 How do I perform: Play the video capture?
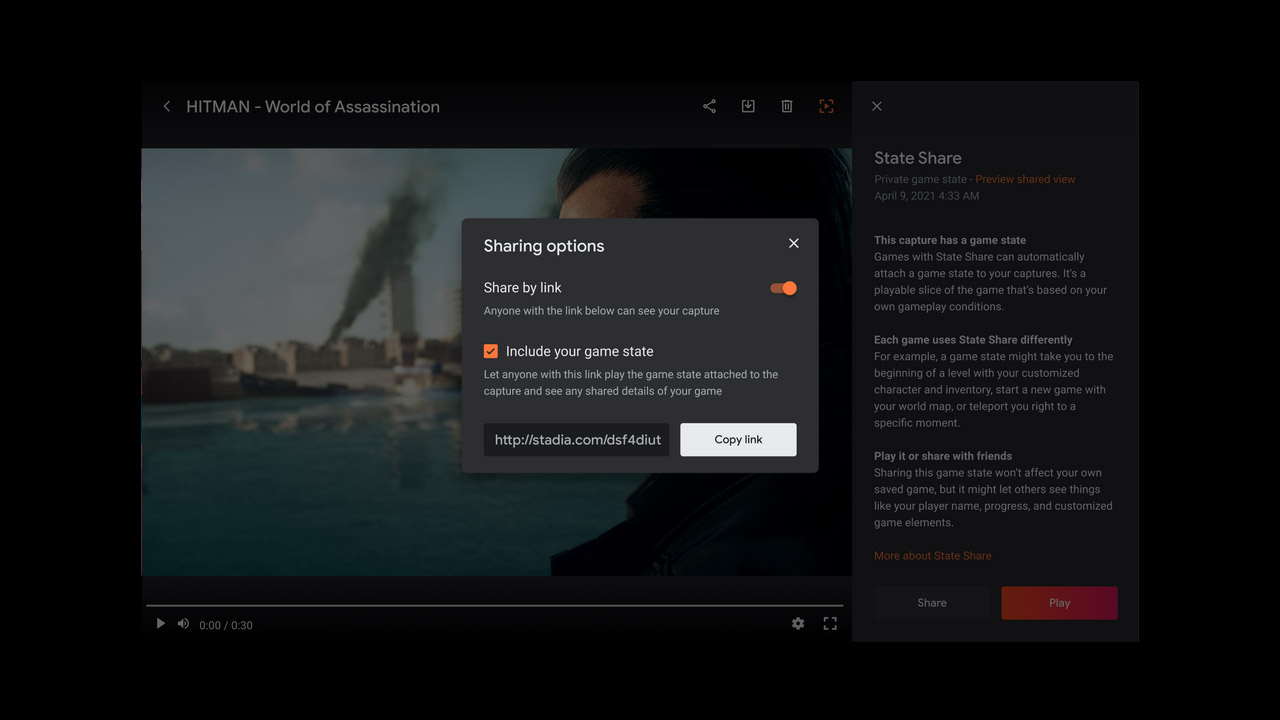(x=160, y=624)
